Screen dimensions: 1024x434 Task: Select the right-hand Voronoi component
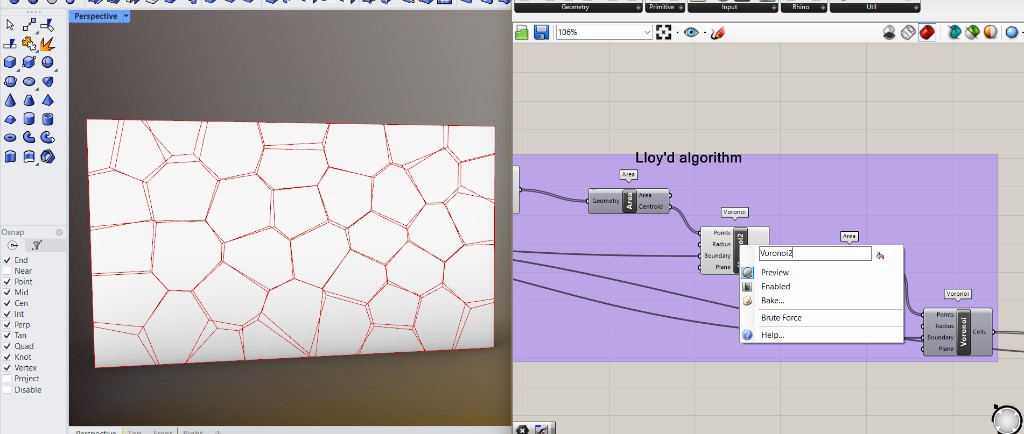click(x=957, y=332)
